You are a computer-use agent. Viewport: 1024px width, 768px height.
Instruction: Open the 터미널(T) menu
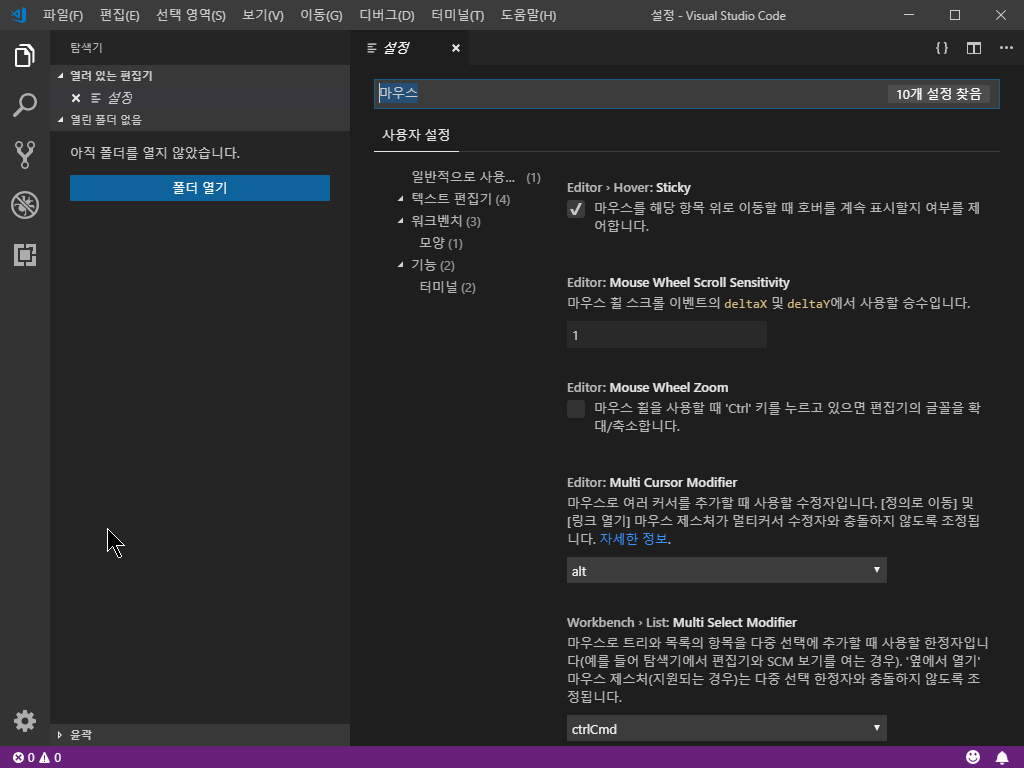coord(458,15)
